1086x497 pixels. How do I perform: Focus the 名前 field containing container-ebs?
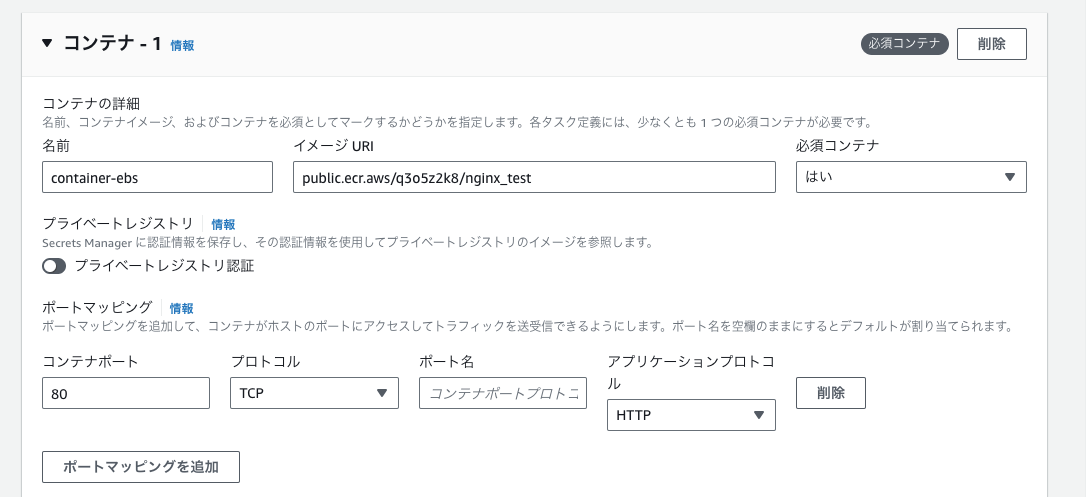(157, 177)
